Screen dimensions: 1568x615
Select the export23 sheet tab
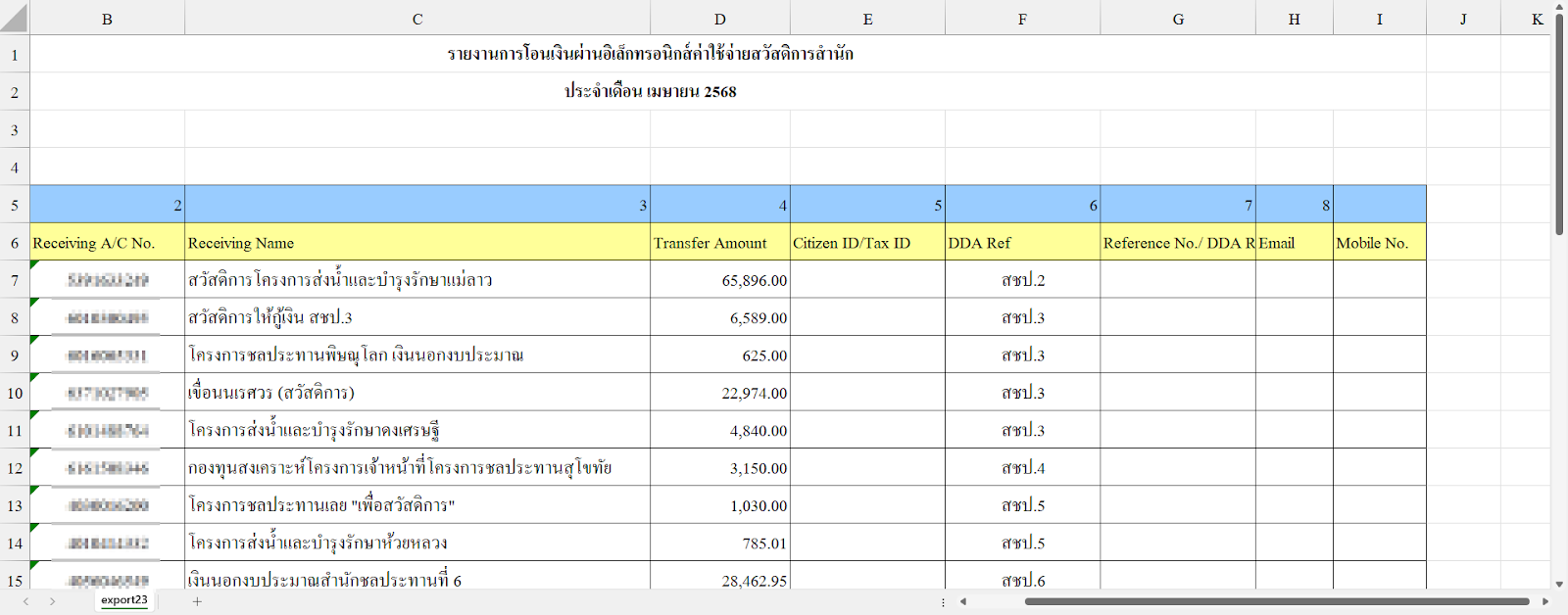point(124,600)
